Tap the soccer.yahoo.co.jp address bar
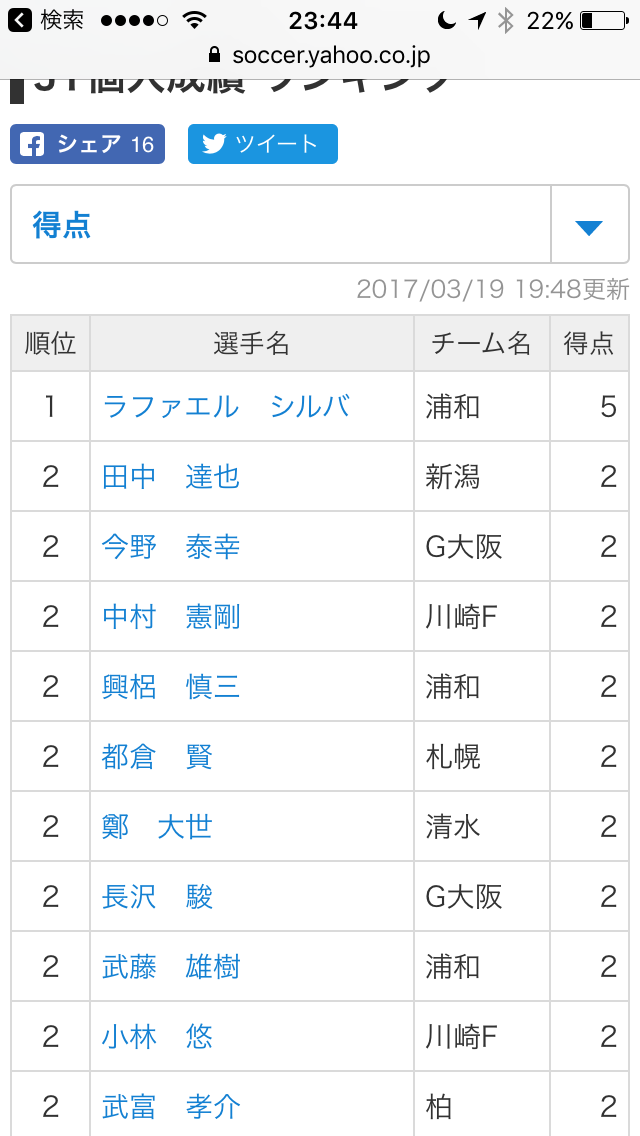Screen dimensions: 640x1136 330,55
